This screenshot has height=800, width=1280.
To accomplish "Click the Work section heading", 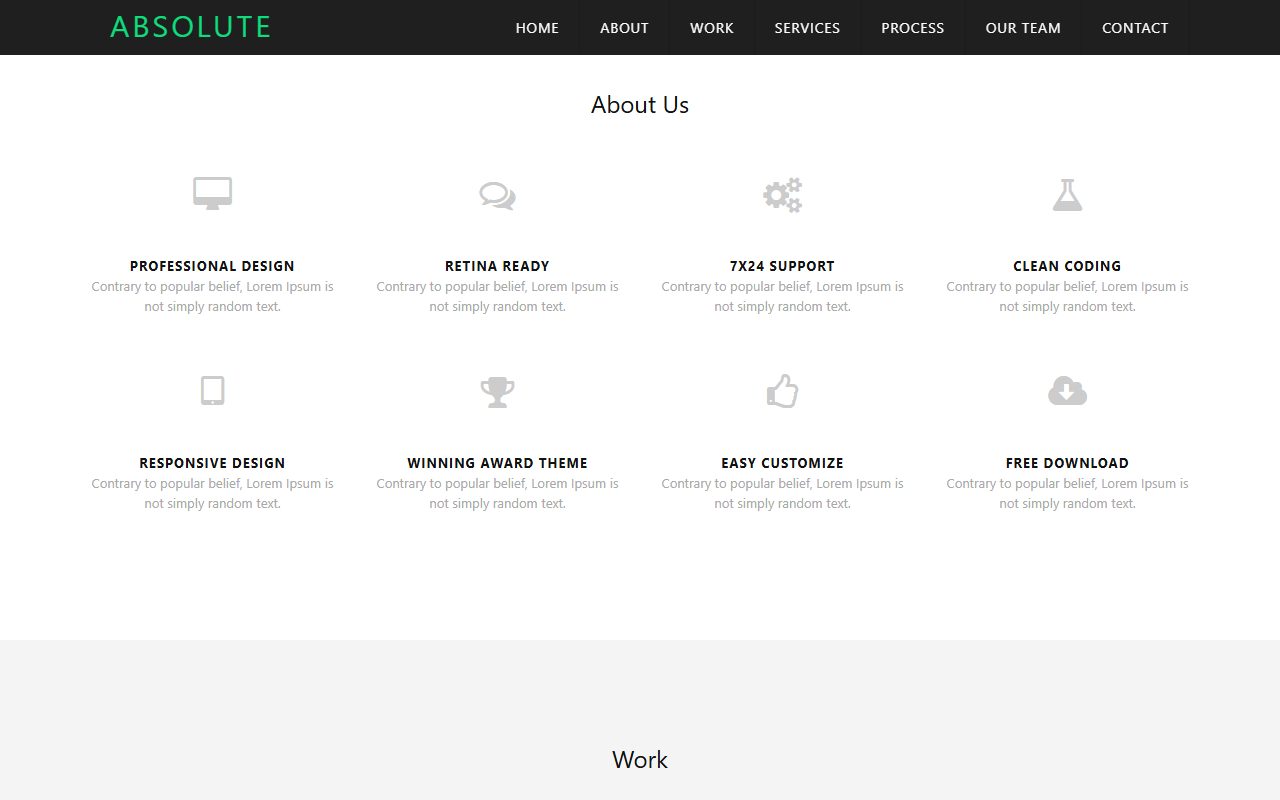I will pyautogui.click(x=640, y=760).
